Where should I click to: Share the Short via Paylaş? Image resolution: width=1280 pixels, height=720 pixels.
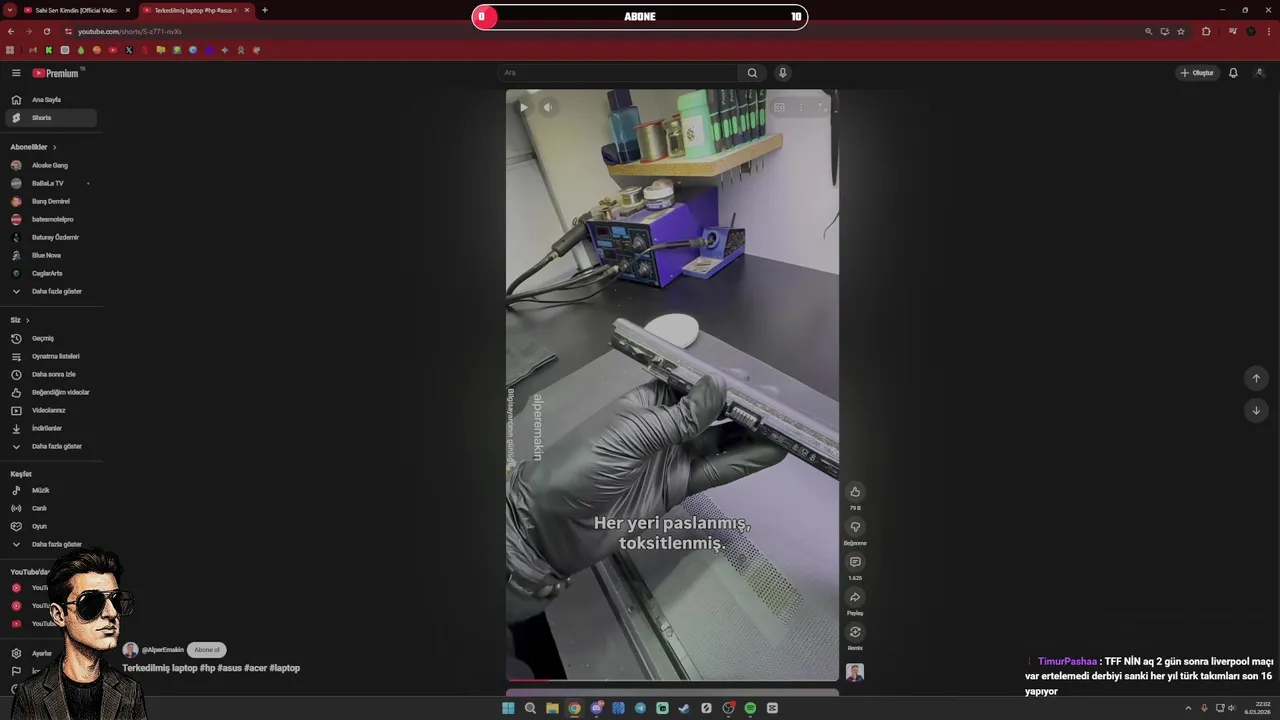[x=855, y=597]
